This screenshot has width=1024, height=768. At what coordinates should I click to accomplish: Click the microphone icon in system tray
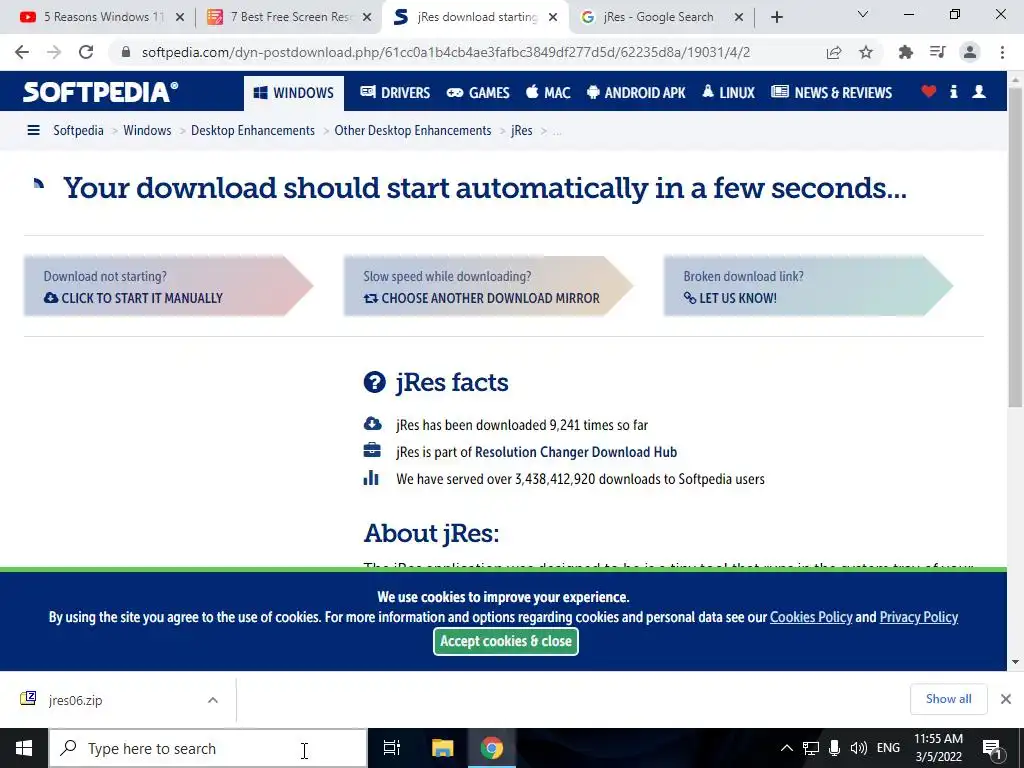coord(834,748)
